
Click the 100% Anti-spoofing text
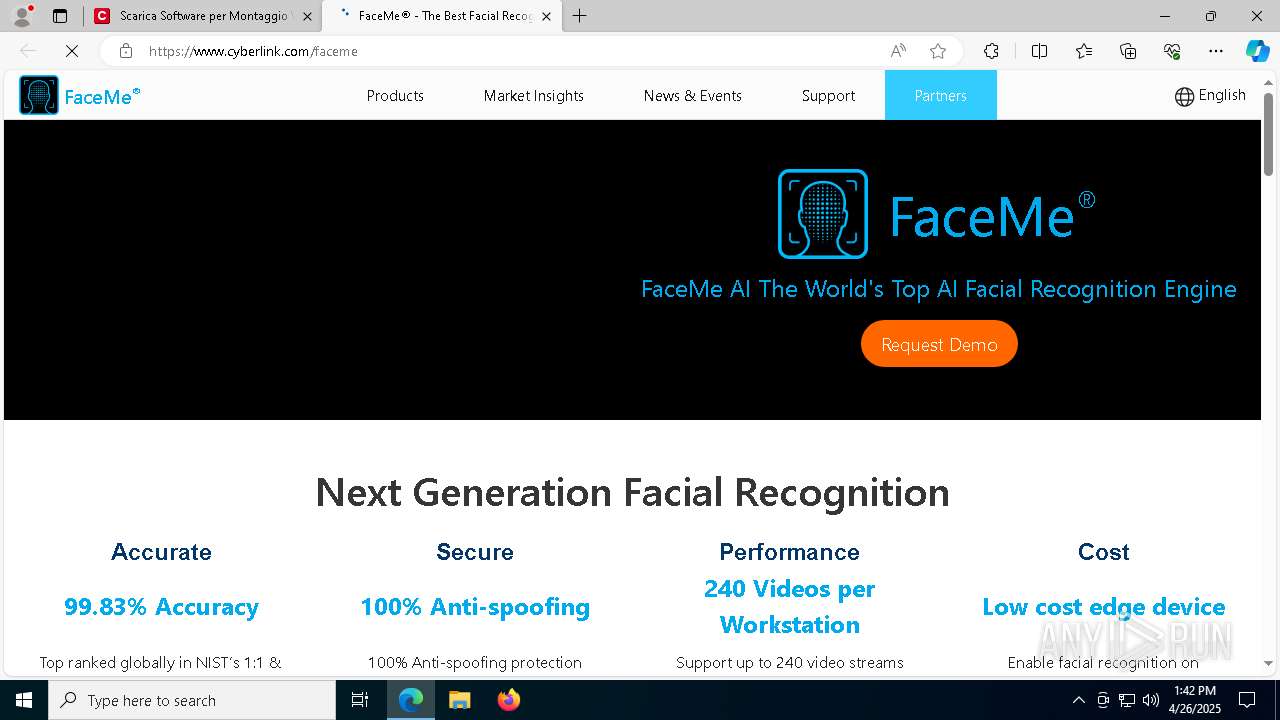tap(475, 607)
